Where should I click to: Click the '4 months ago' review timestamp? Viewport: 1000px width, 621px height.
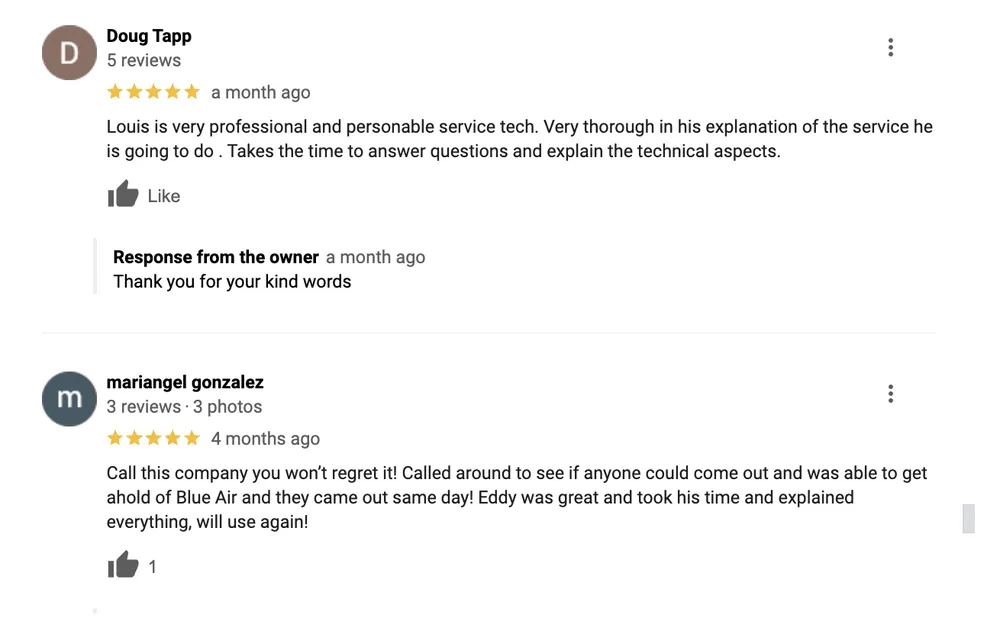click(x=265, y=438)
